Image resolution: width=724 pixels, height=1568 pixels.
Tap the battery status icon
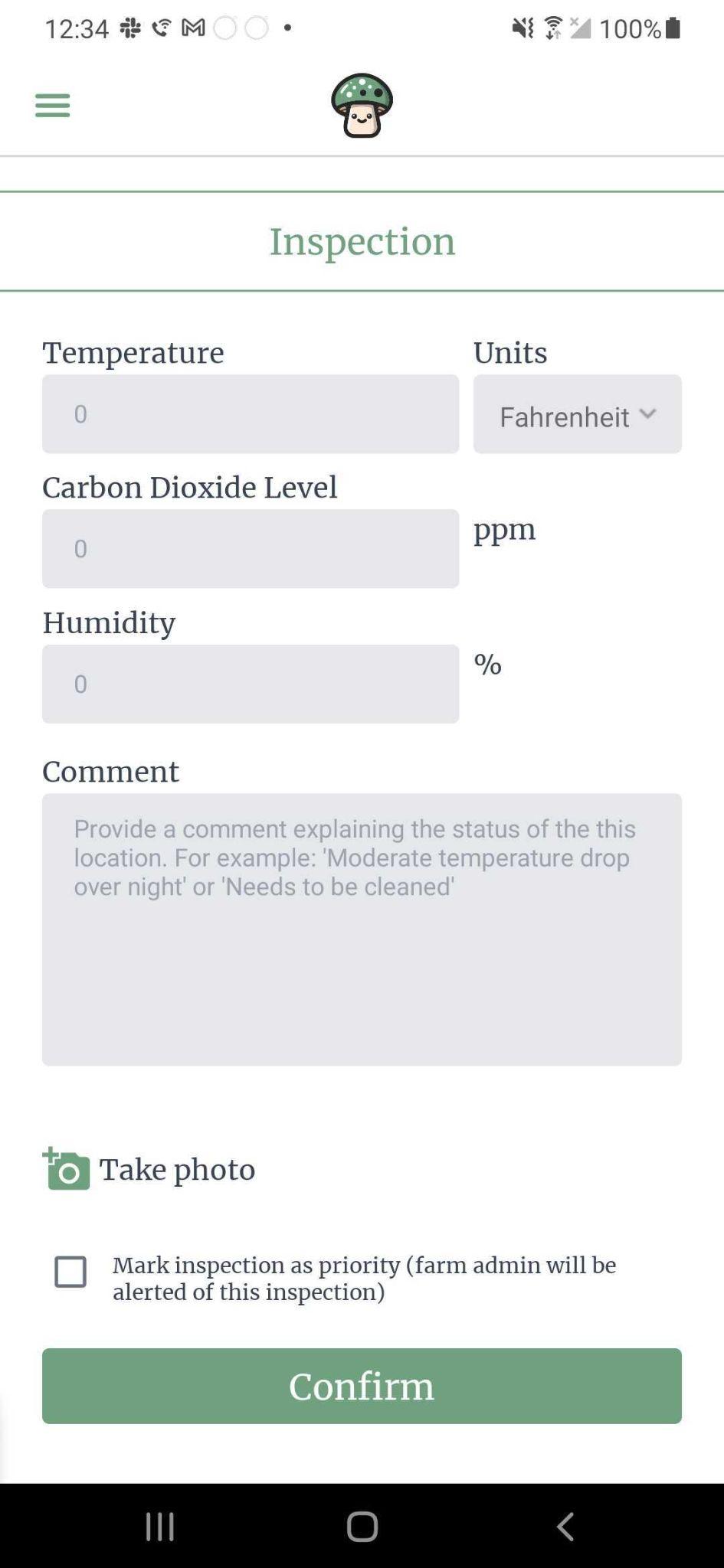[673, 28]
